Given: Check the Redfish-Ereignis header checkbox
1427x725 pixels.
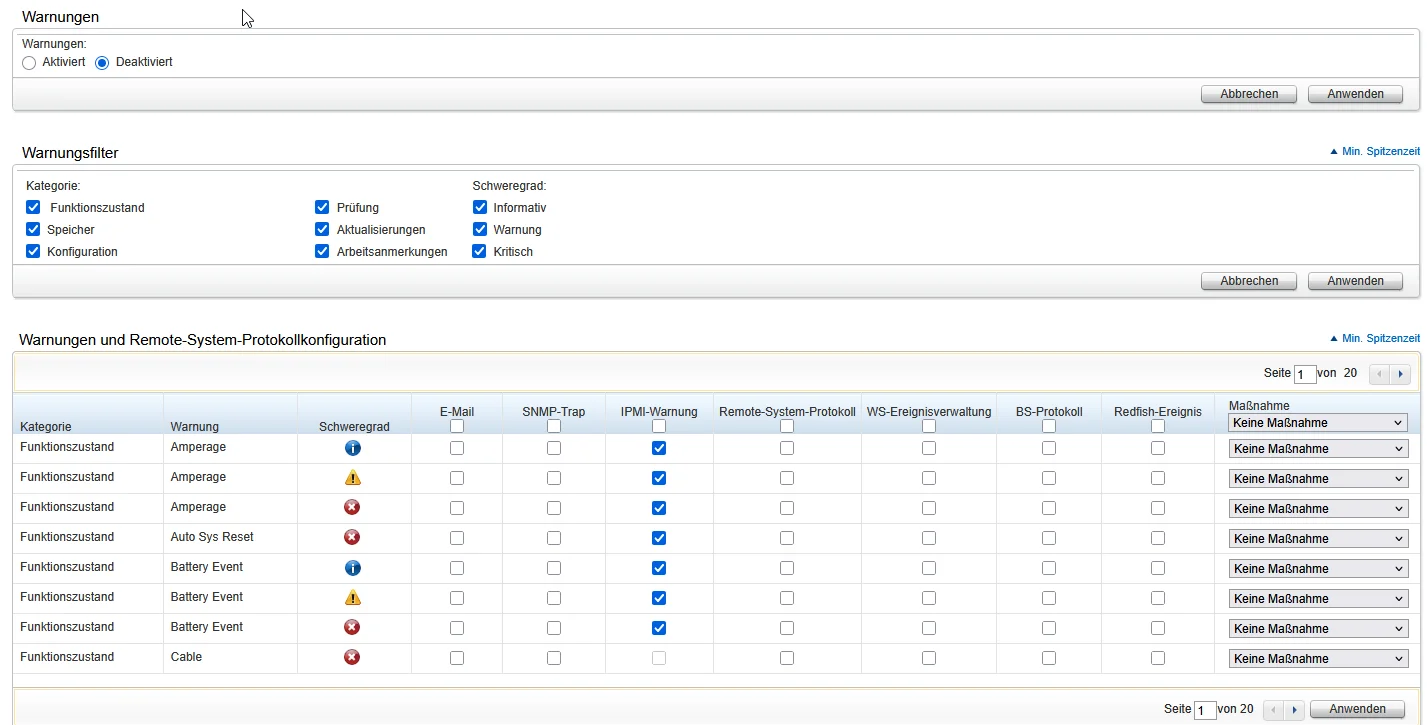Looking at the screenshot, I should point(1158,426).
